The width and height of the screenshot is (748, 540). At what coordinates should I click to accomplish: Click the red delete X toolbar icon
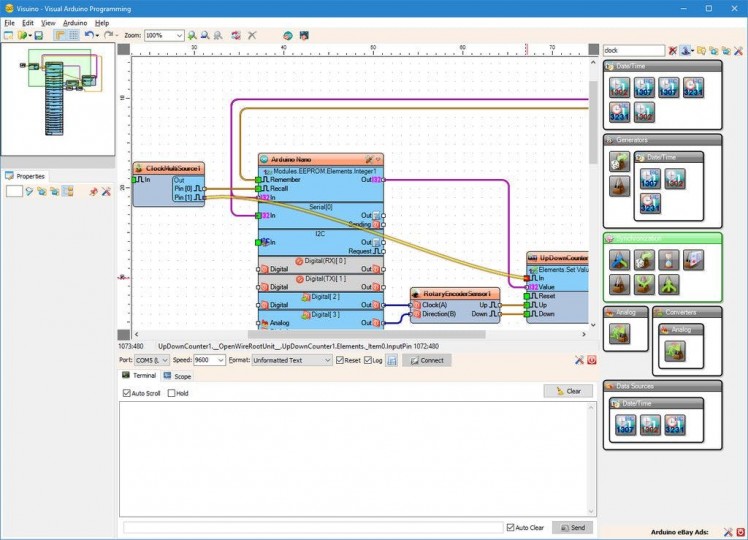(x=252, y=35)
